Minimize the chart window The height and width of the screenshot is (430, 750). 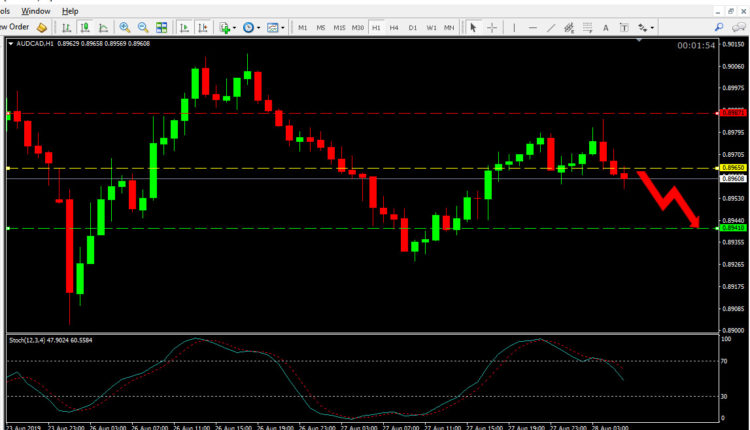click(x=717, y=11)
